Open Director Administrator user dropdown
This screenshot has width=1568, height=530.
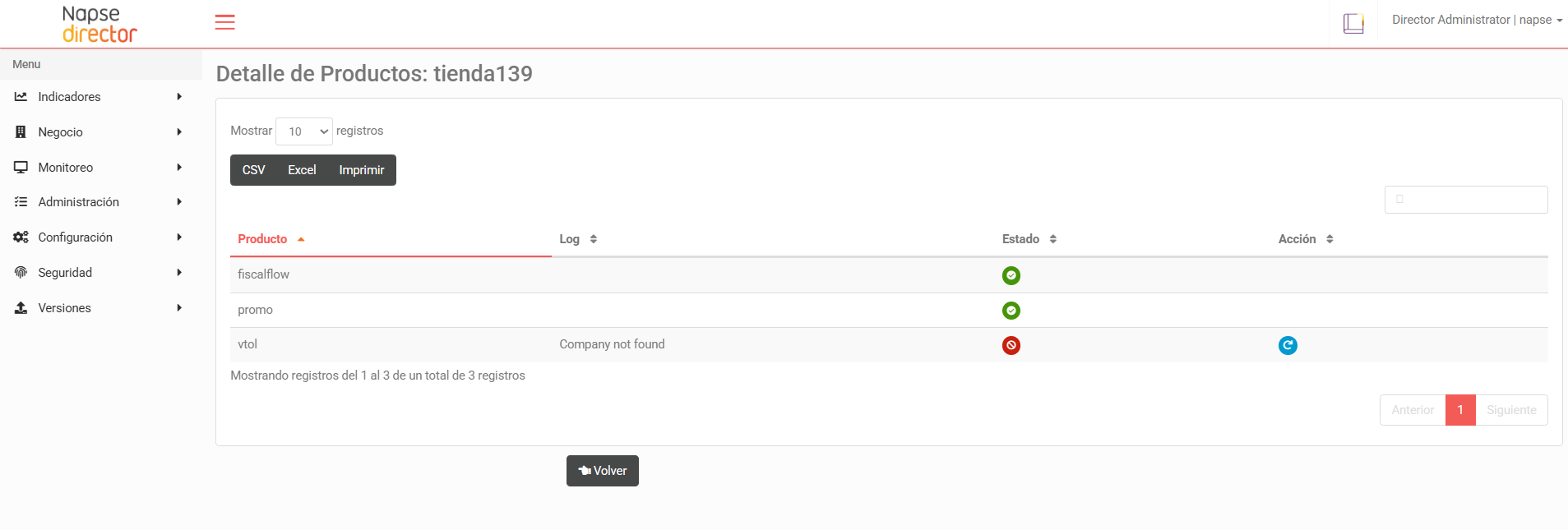(x=1477, y=20)
